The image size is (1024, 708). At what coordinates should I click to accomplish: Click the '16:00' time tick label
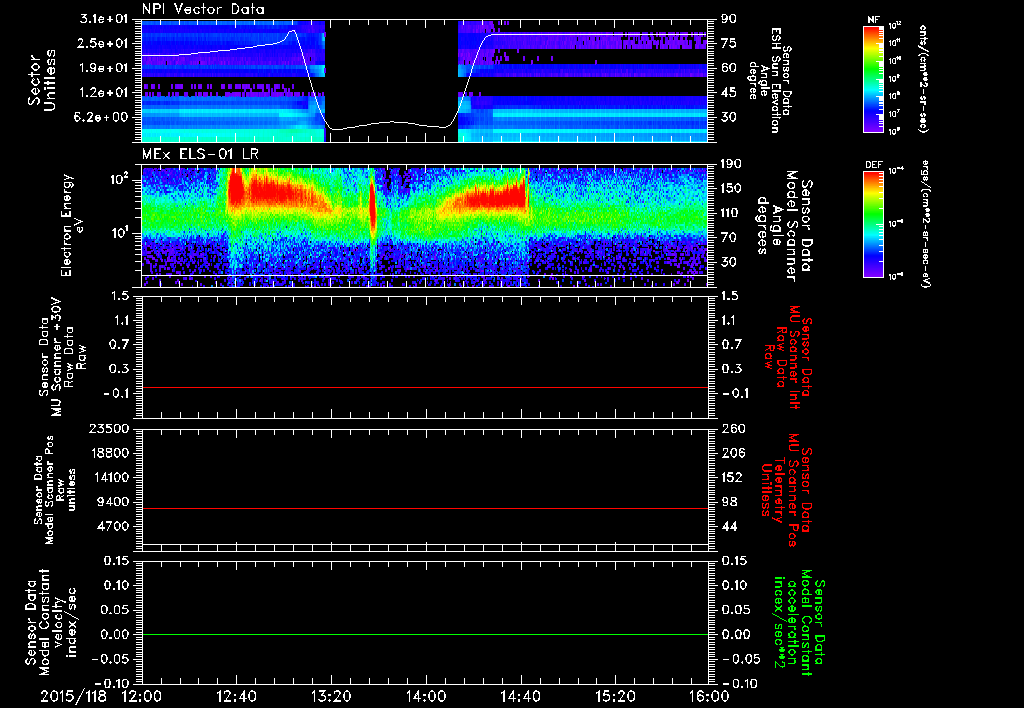709,696
